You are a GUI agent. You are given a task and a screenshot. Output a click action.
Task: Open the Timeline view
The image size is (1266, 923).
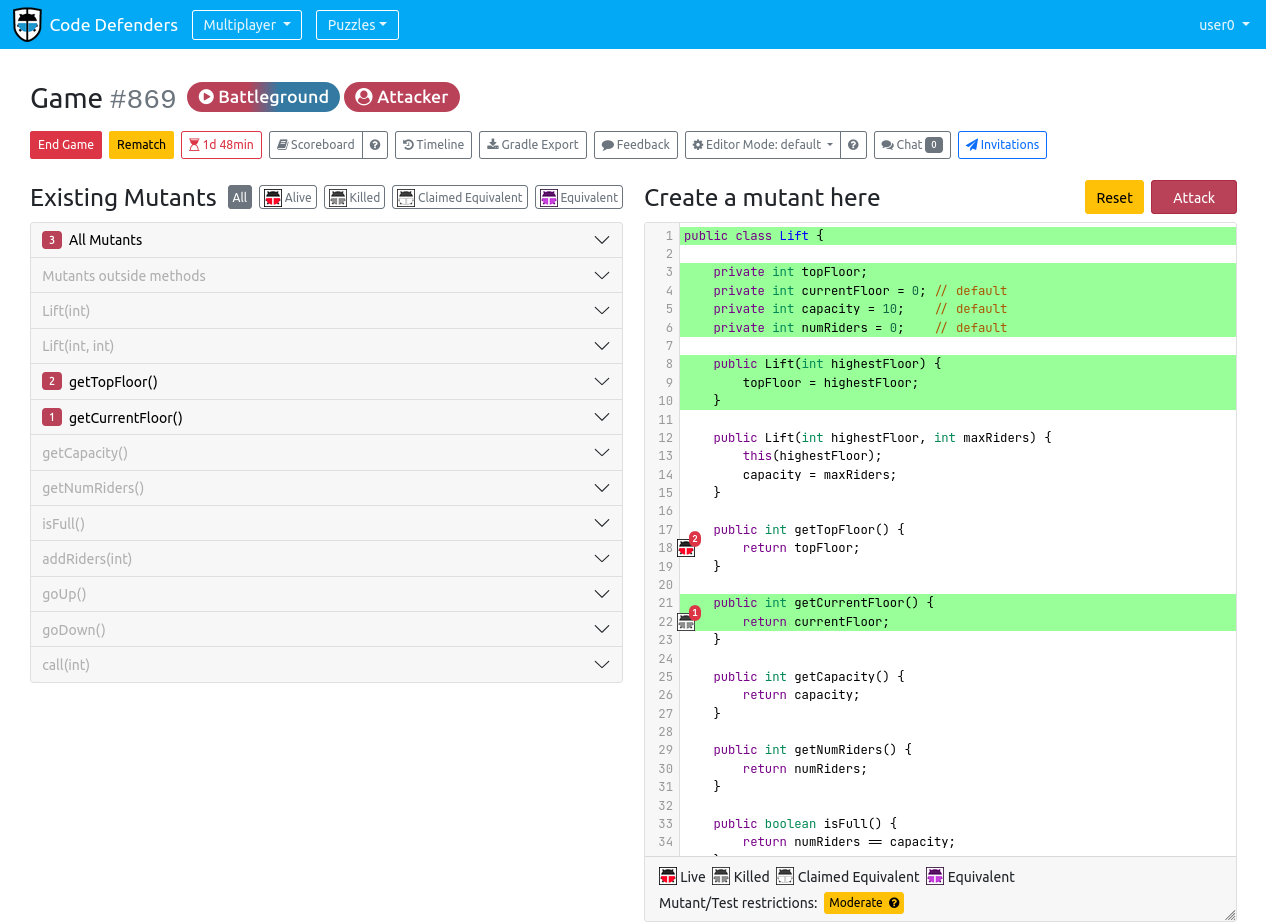433,145
